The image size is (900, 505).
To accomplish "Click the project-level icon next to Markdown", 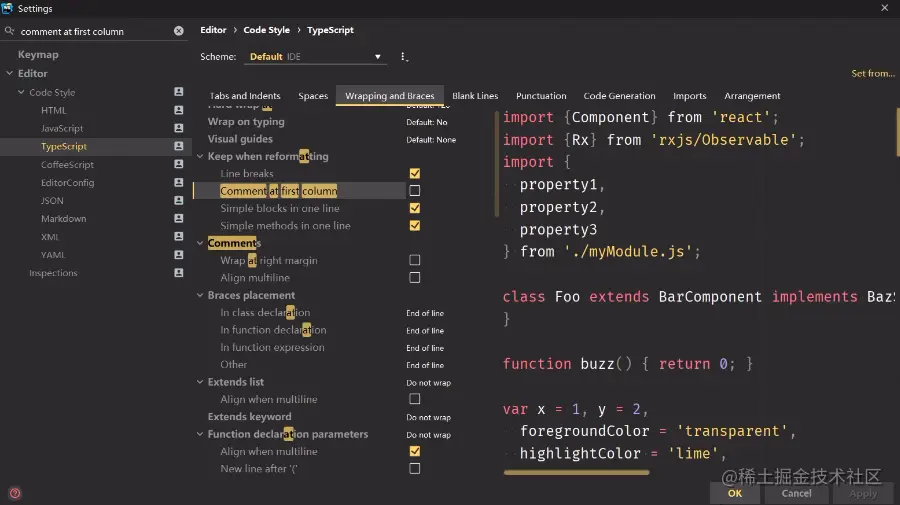I will point(179,218).
